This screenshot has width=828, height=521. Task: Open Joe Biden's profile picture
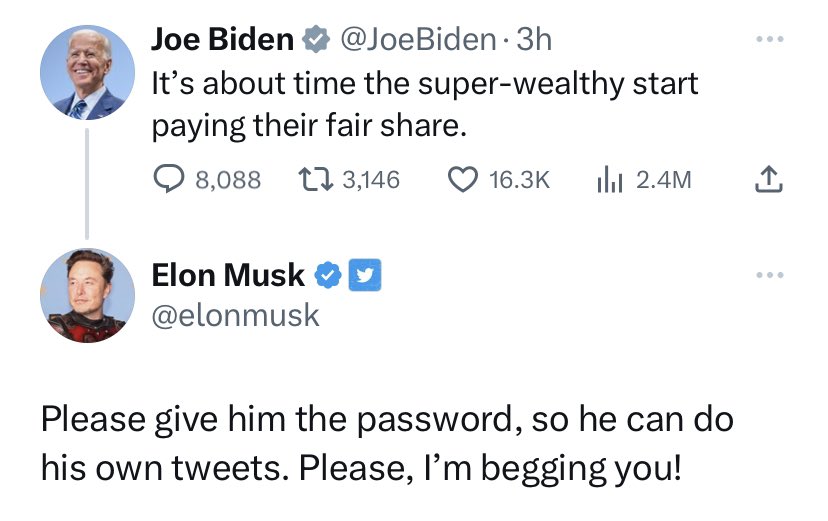click(x=87, y=73)
